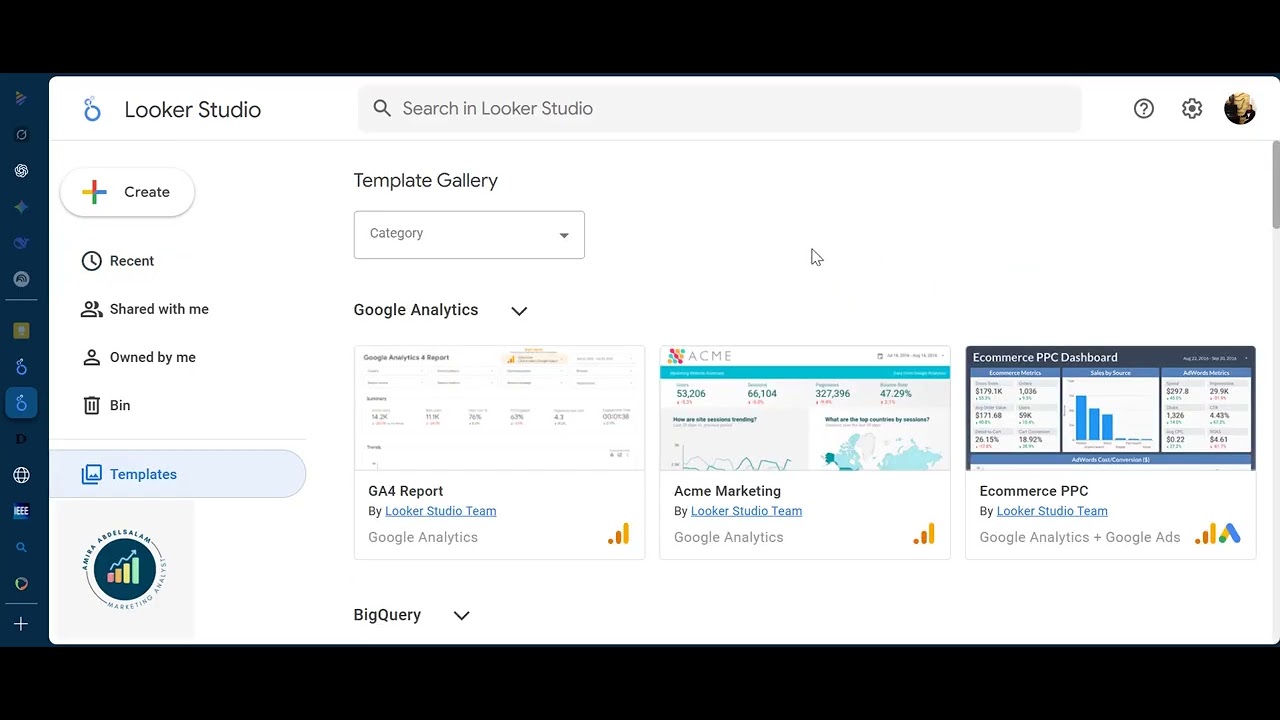Click the Google Analytics + Google Ads label

[x=1080, y=537]
